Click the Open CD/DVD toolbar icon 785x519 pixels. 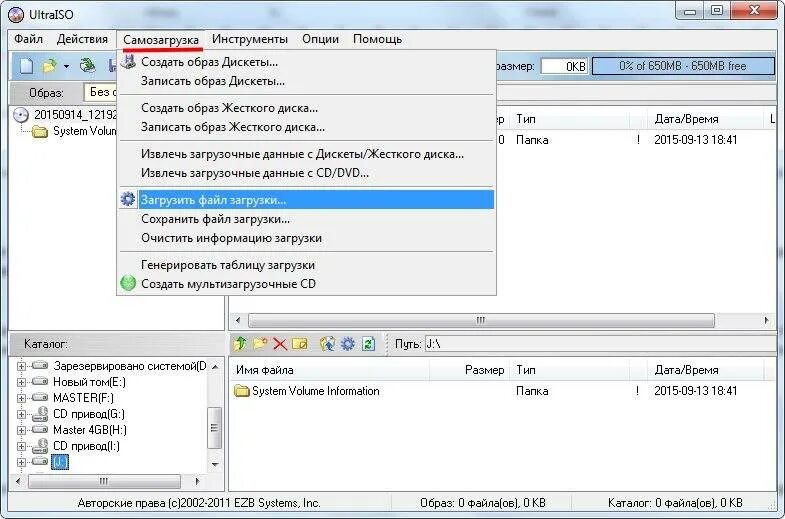click(x=88, y=66)
